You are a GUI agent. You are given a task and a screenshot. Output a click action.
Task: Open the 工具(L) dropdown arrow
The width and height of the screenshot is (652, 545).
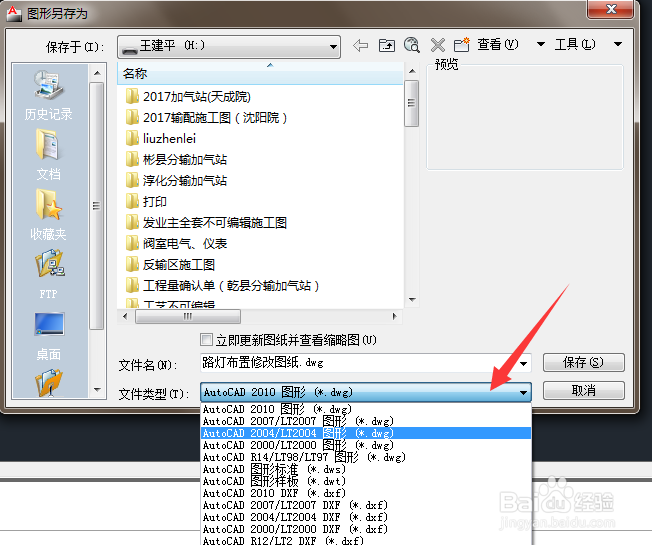click(618, 44)
